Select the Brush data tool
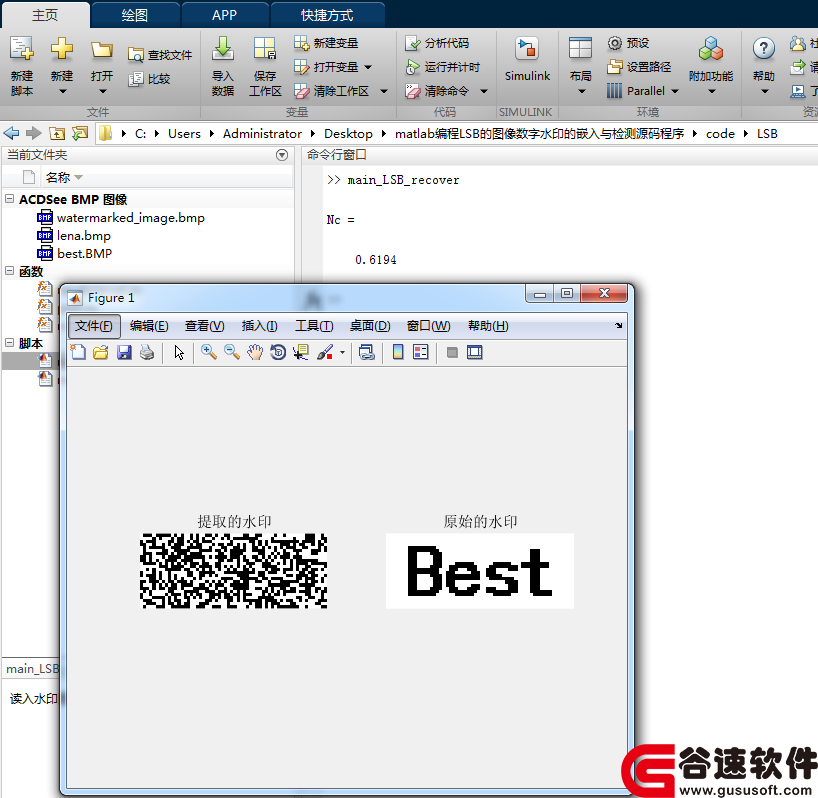Viewport: 818px width, 798px height. (x=325, y=353)
